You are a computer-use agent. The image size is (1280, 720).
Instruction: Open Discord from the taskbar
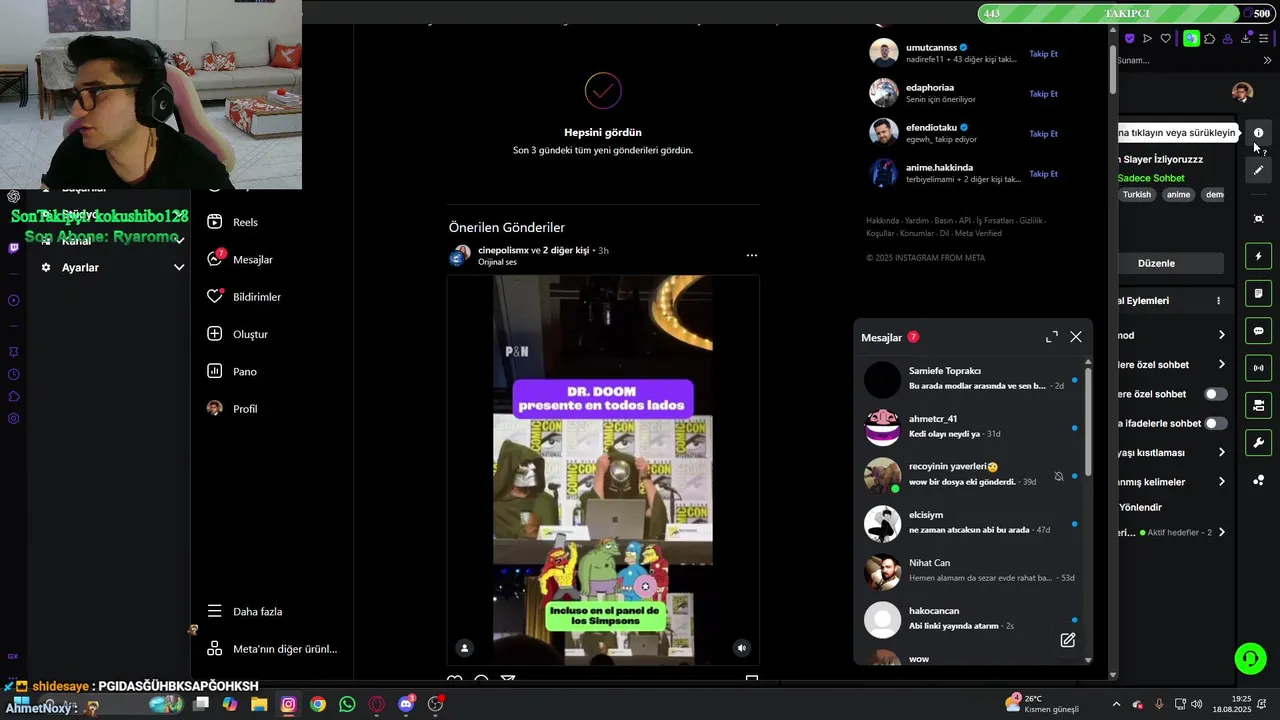(x=406, y=704)
